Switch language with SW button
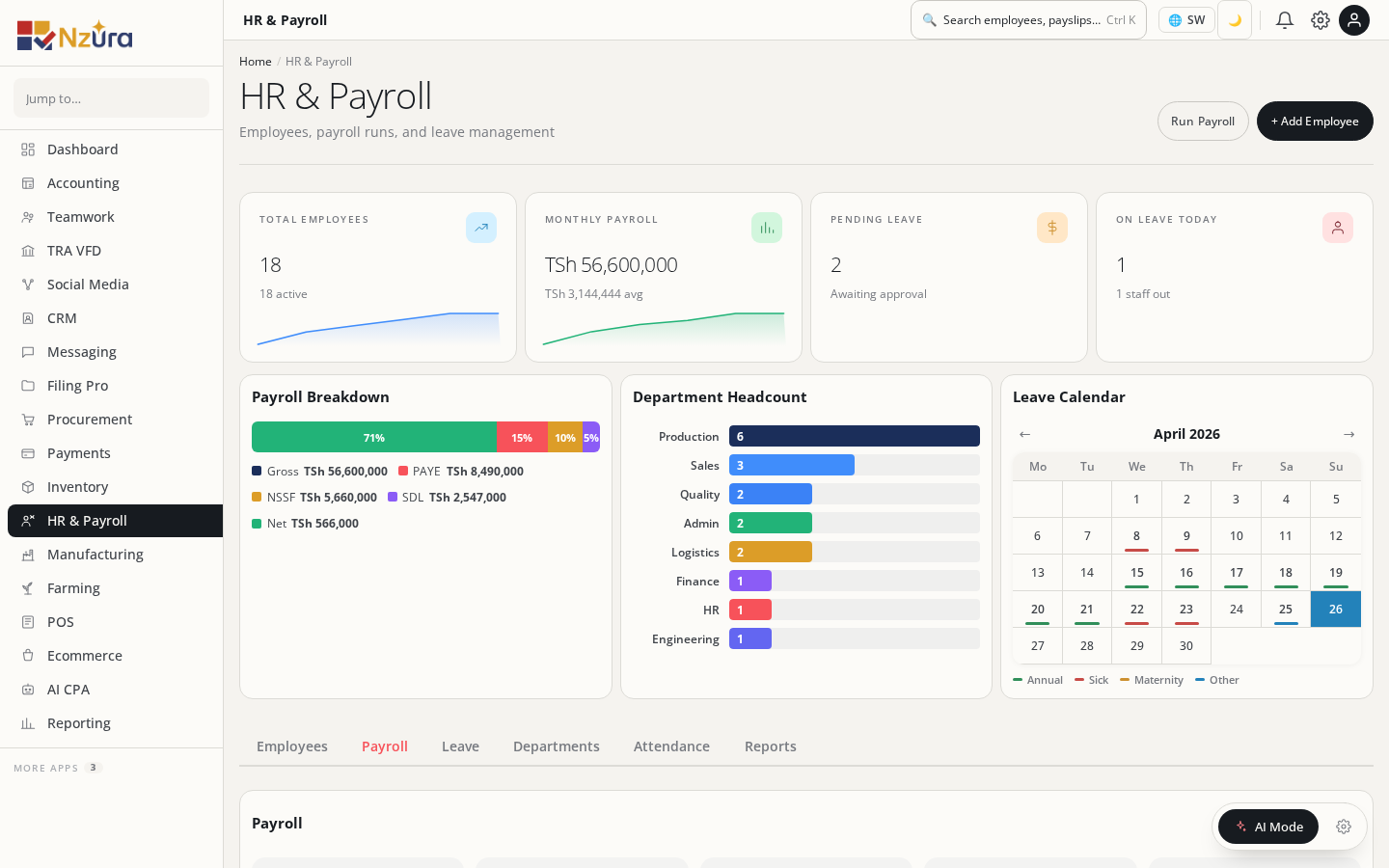This screenshot has height=868, width=1389. tap(1186, 20)
